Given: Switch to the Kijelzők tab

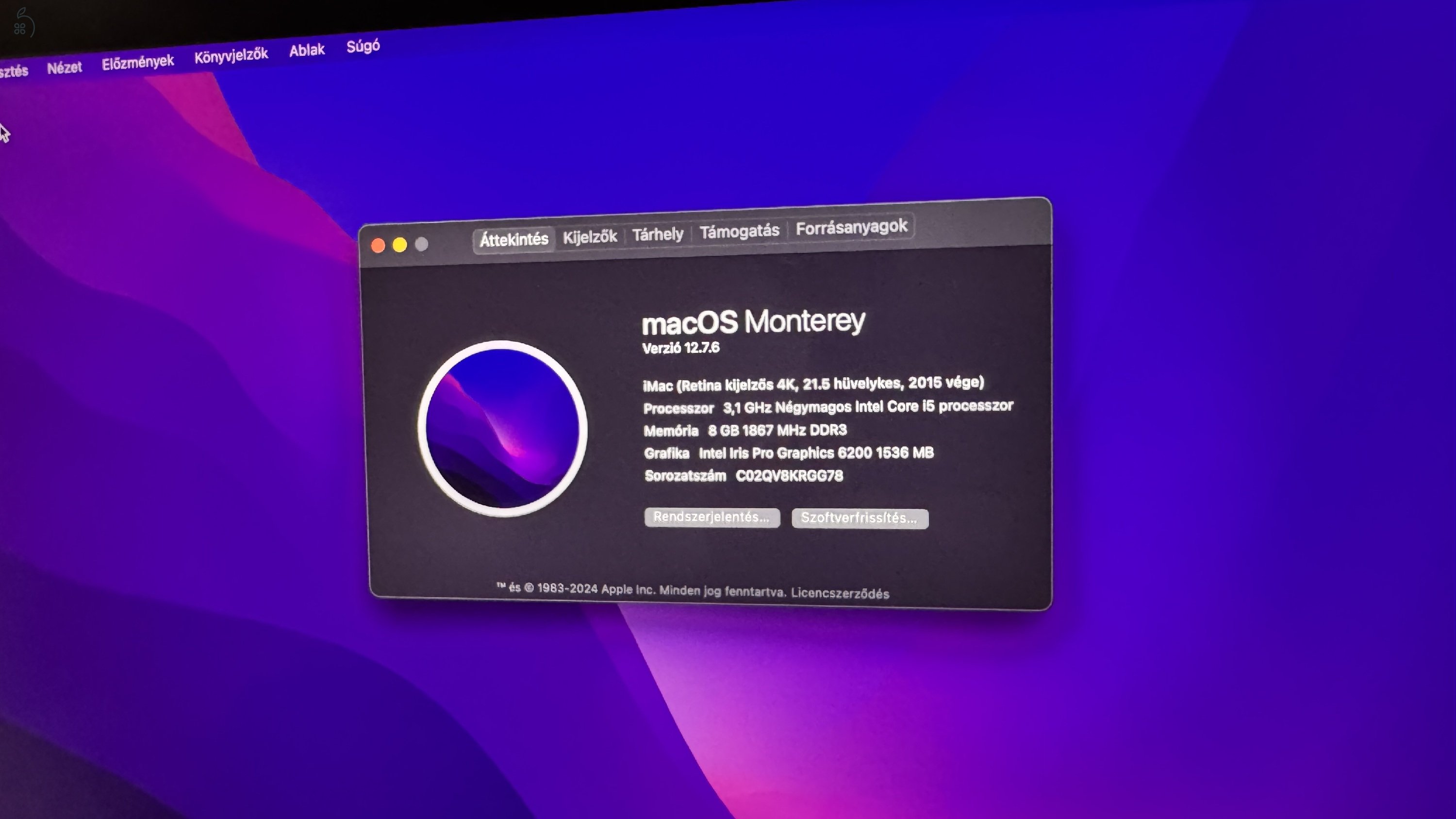Looking at the screenshot, I should (x=590, y=237).
